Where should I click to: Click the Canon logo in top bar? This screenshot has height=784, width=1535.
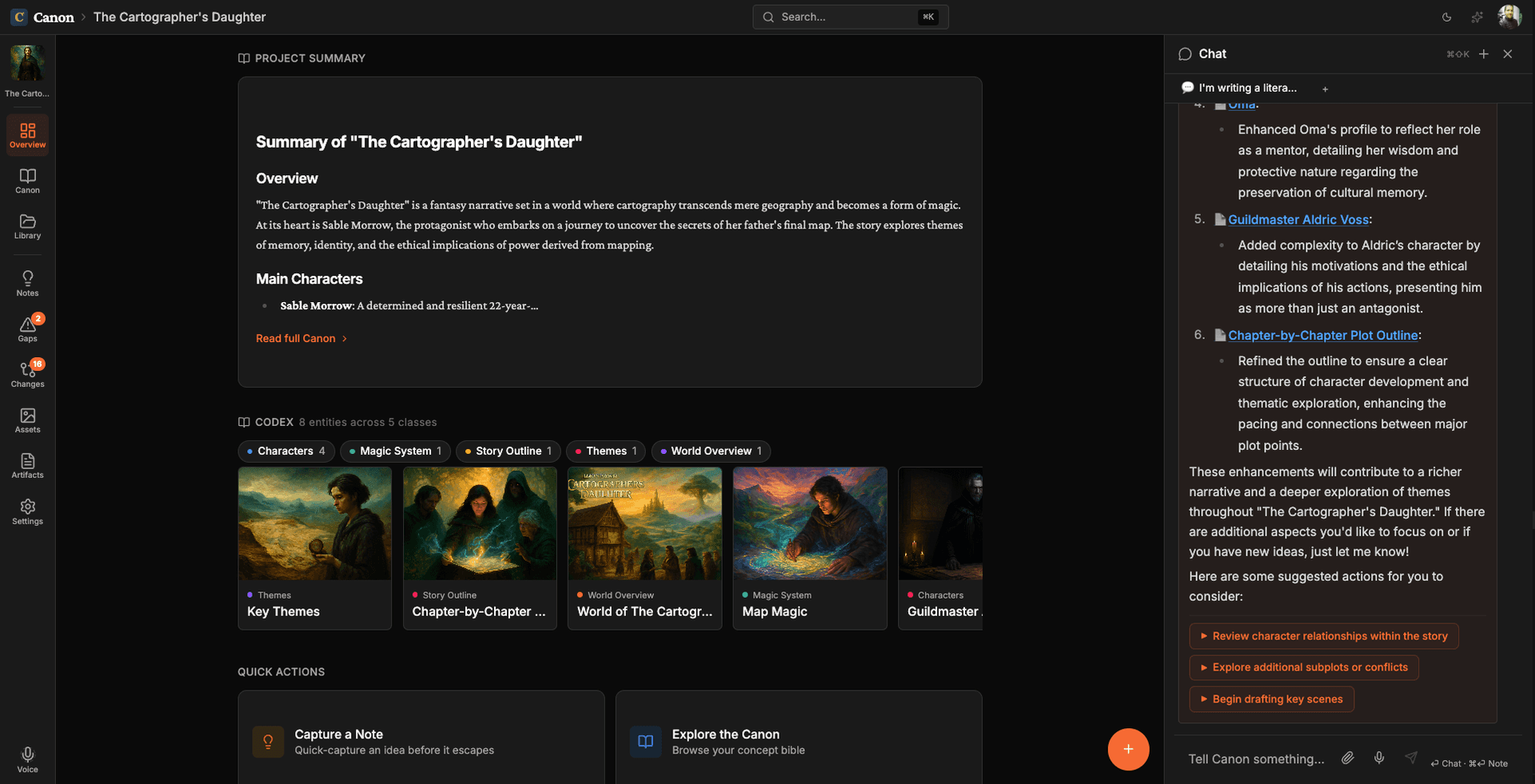click(x=19, y=17)
